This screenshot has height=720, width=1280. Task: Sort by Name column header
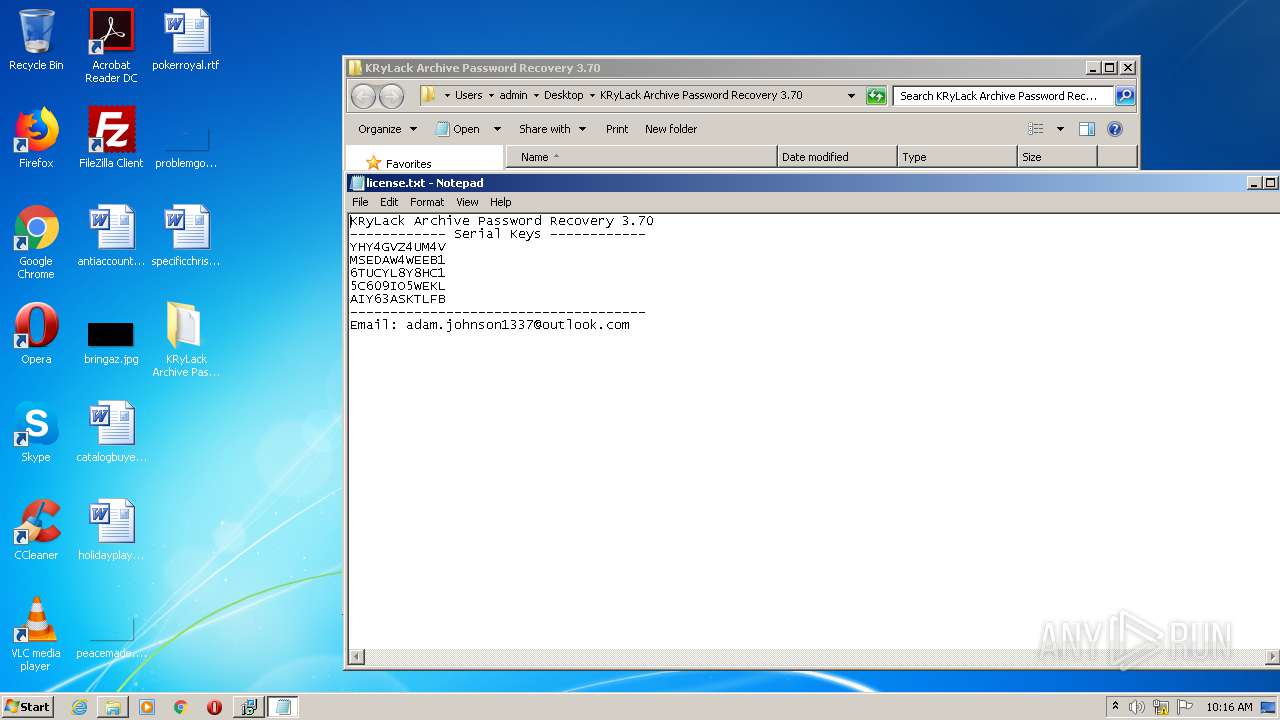642,157
